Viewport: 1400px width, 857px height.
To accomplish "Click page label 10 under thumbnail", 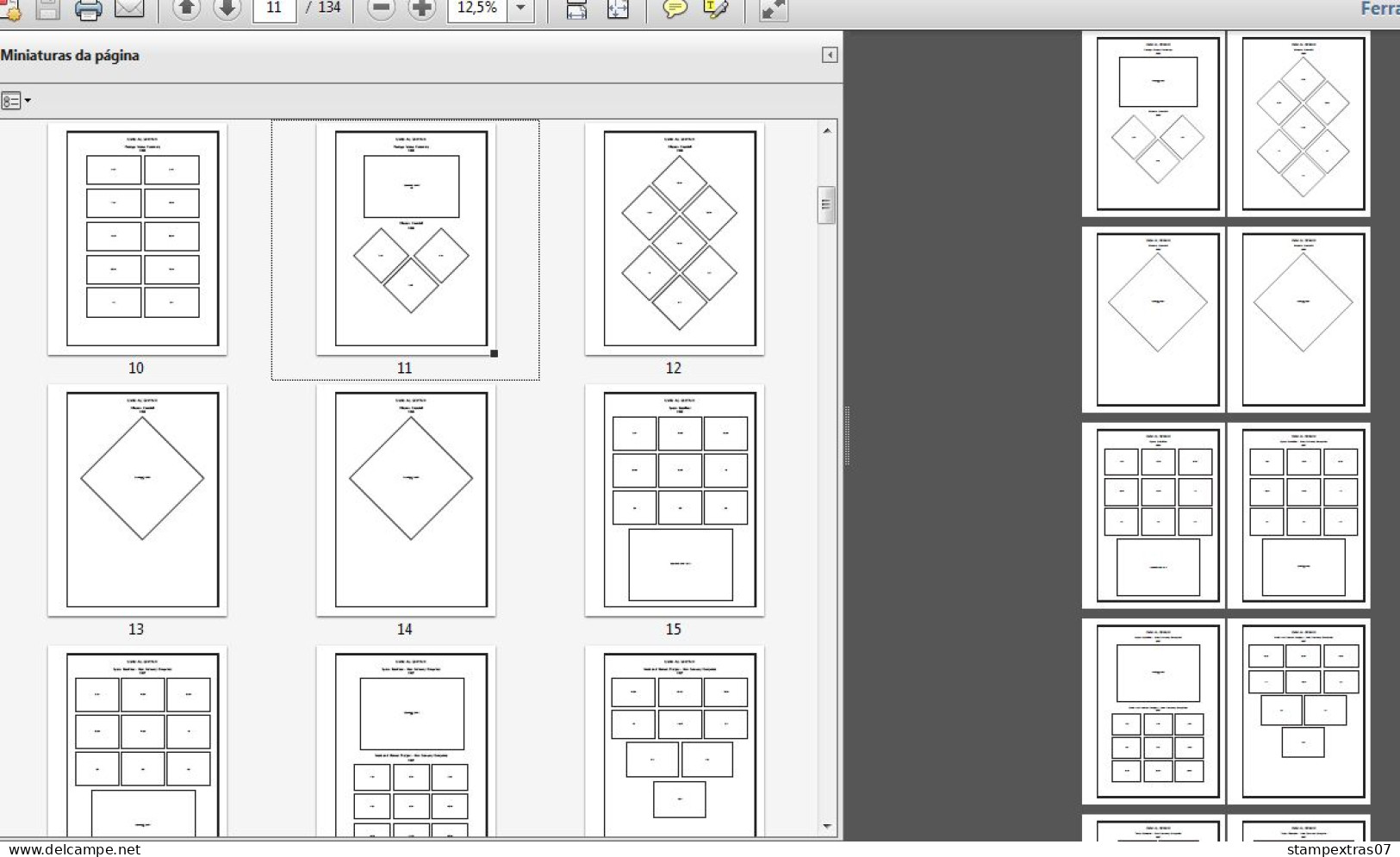I will (136, 368).
